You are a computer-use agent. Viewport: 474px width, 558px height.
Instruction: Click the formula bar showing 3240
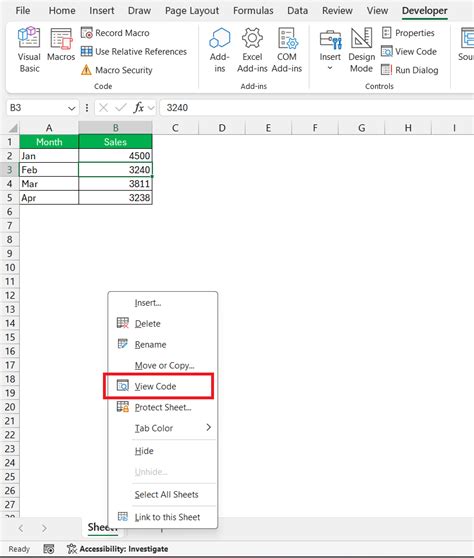pos(317,108)
